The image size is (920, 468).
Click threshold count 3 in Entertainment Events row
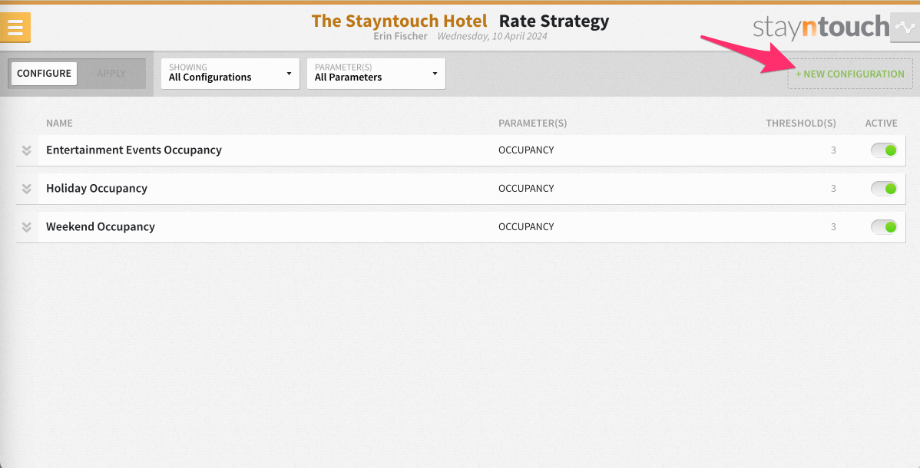(833, 150)
